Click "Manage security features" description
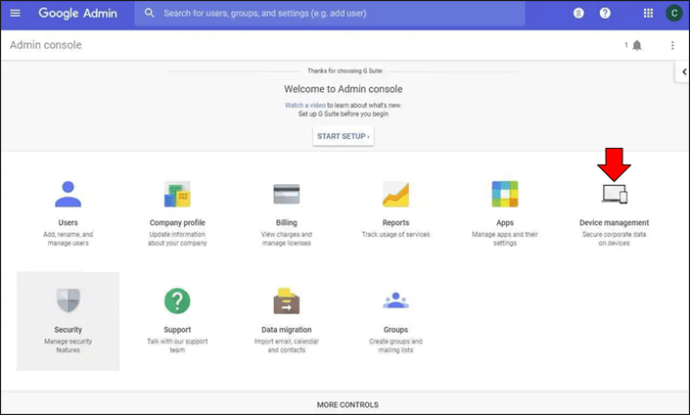 tap(68, 345)
